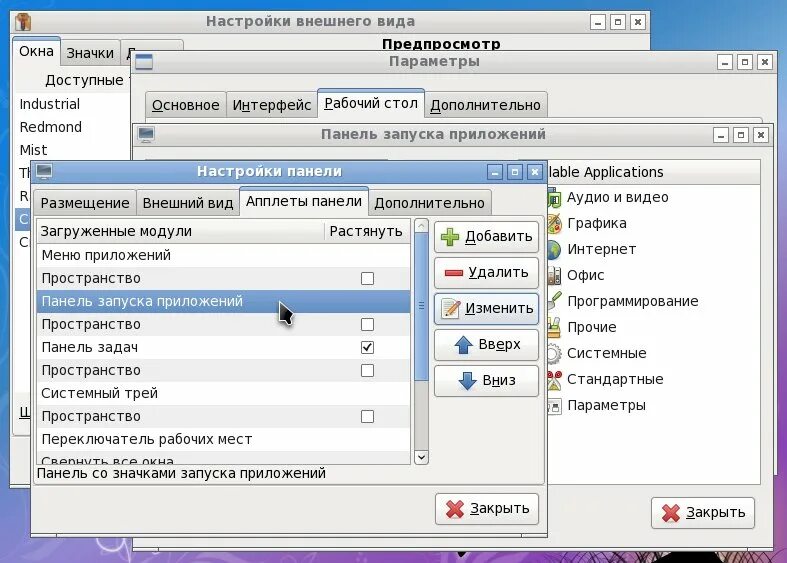Click the Интернет globe icon
Viewport: 787px width, 563px height.
tap(554, 249)
